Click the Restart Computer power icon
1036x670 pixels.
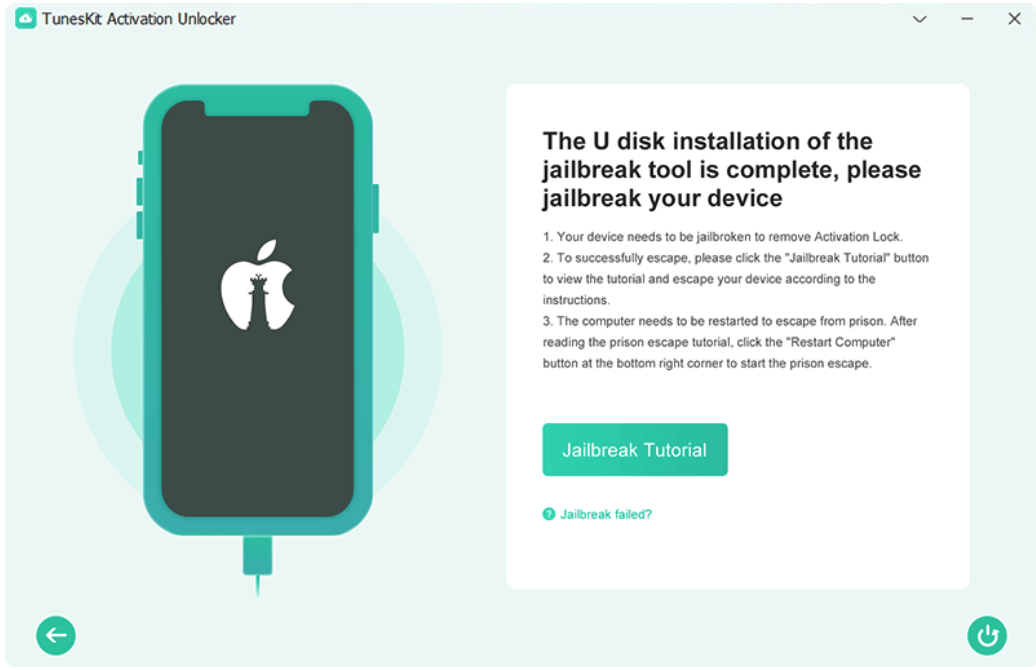987,636
